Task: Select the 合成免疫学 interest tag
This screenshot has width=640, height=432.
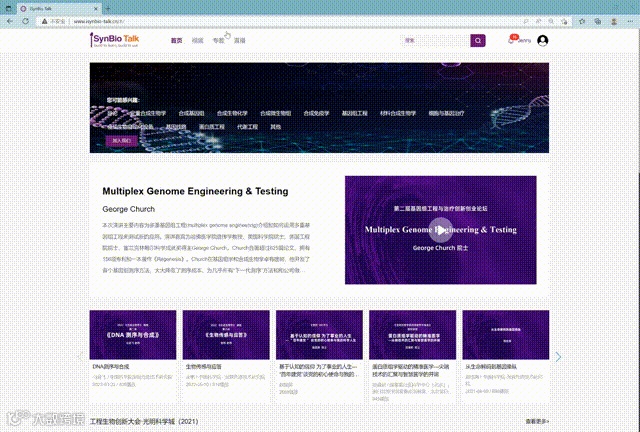Action: 316,113
